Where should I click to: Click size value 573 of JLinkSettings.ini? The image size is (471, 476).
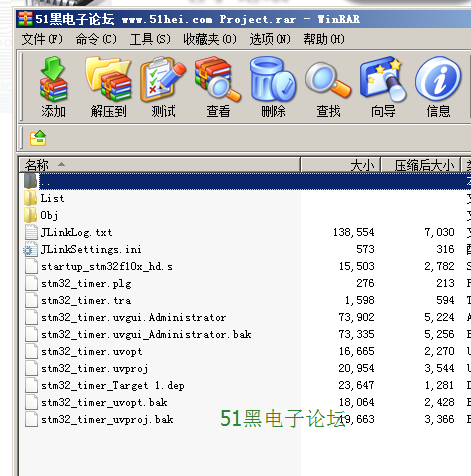coord(365,249)
